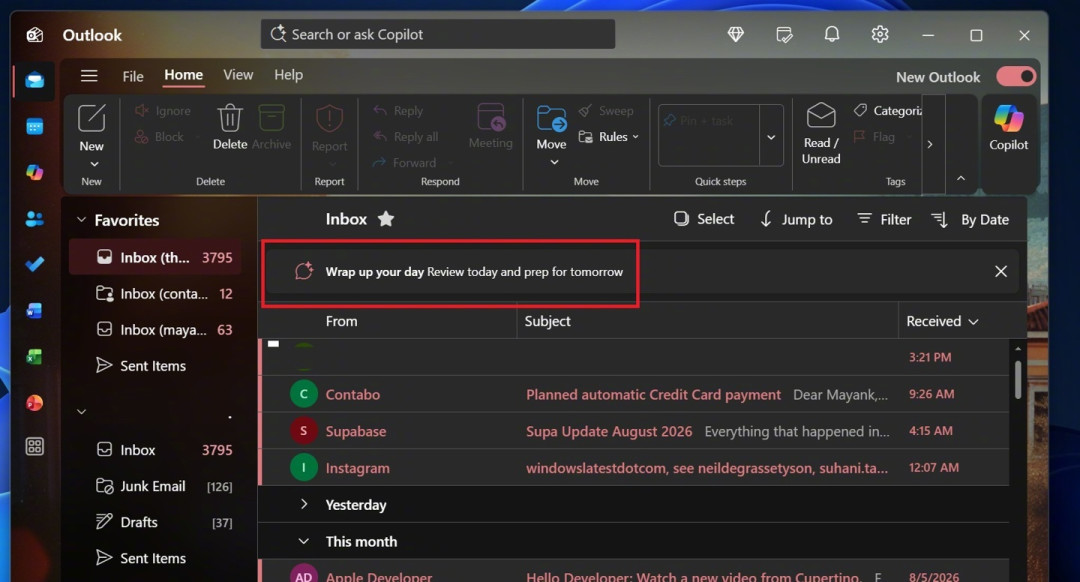The width and height of the screenshot is (1080, 582).
Task: Open Outlook settings gear
Action: click(880, 34)
